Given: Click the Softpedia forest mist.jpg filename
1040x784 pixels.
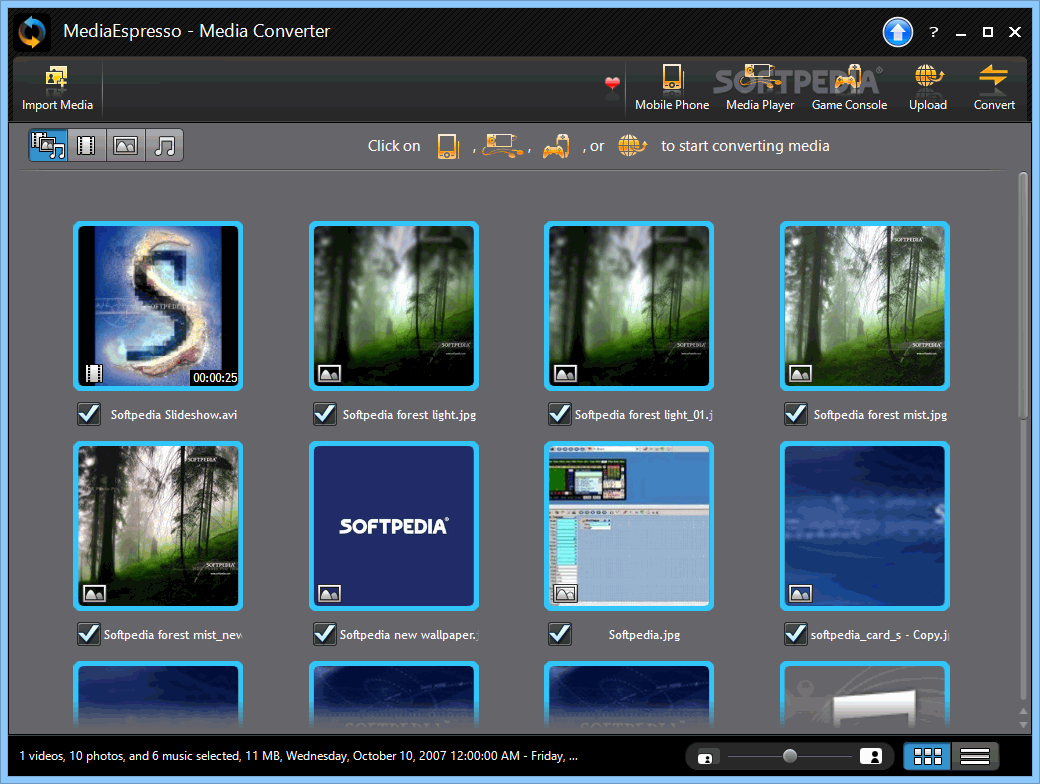Looking at the screenshot, I should click(x=880, y=415).
